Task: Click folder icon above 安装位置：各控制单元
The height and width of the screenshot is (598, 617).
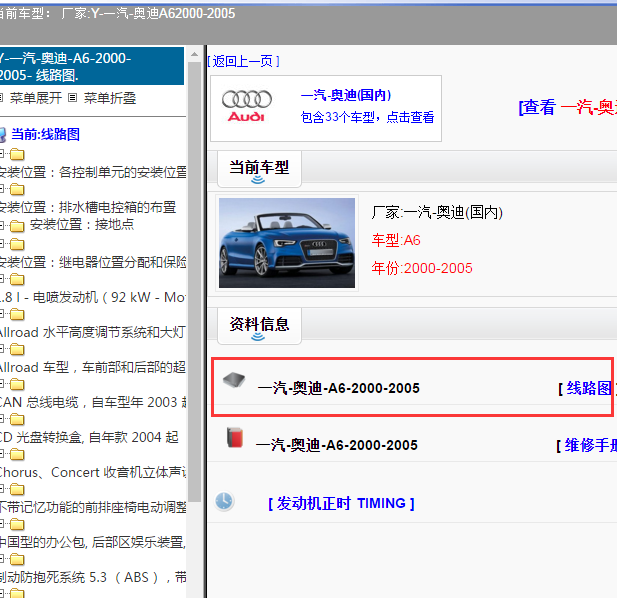Action: pos(17,155)
